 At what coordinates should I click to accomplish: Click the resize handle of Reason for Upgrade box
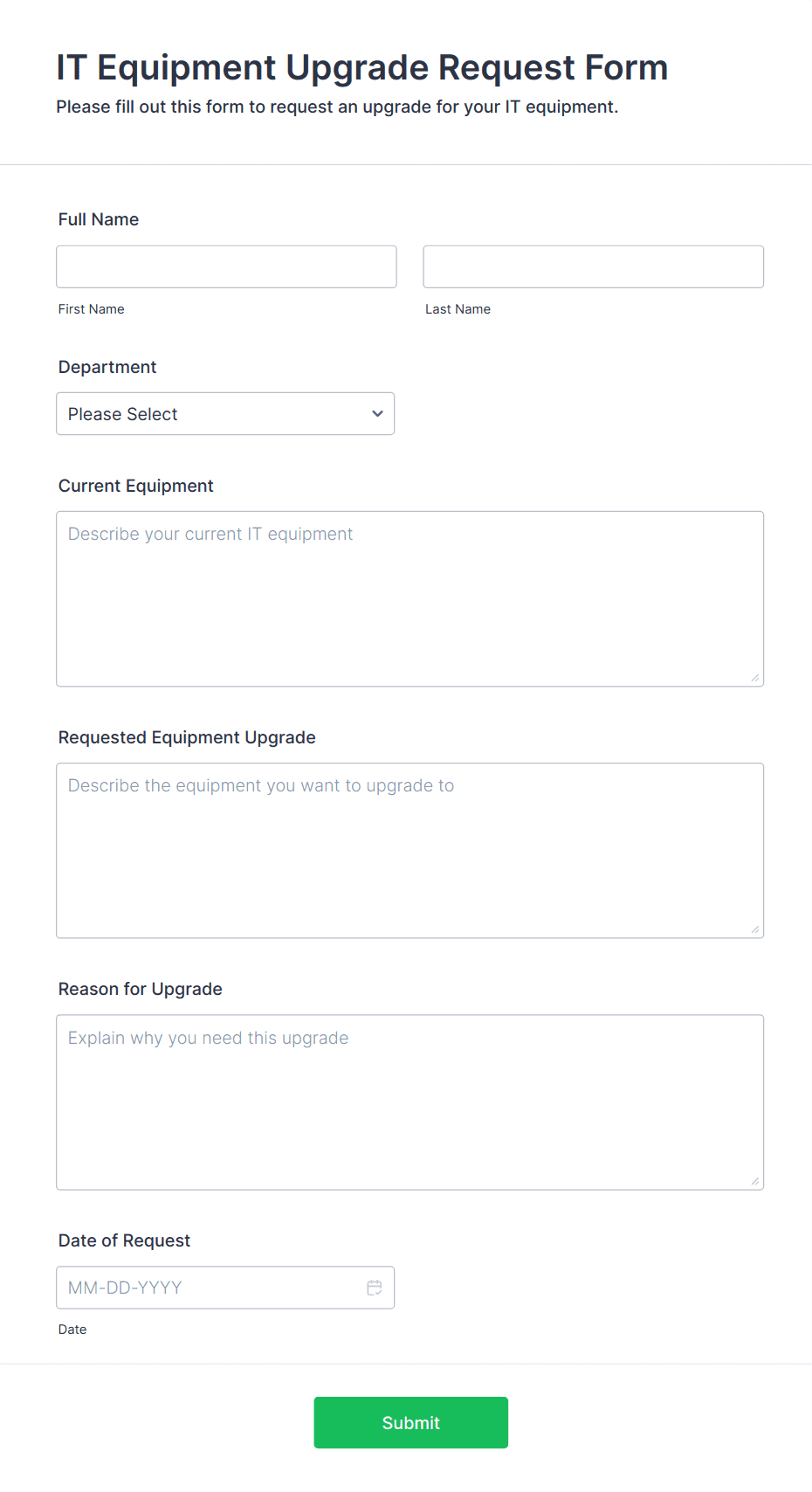pos(754,1181)
